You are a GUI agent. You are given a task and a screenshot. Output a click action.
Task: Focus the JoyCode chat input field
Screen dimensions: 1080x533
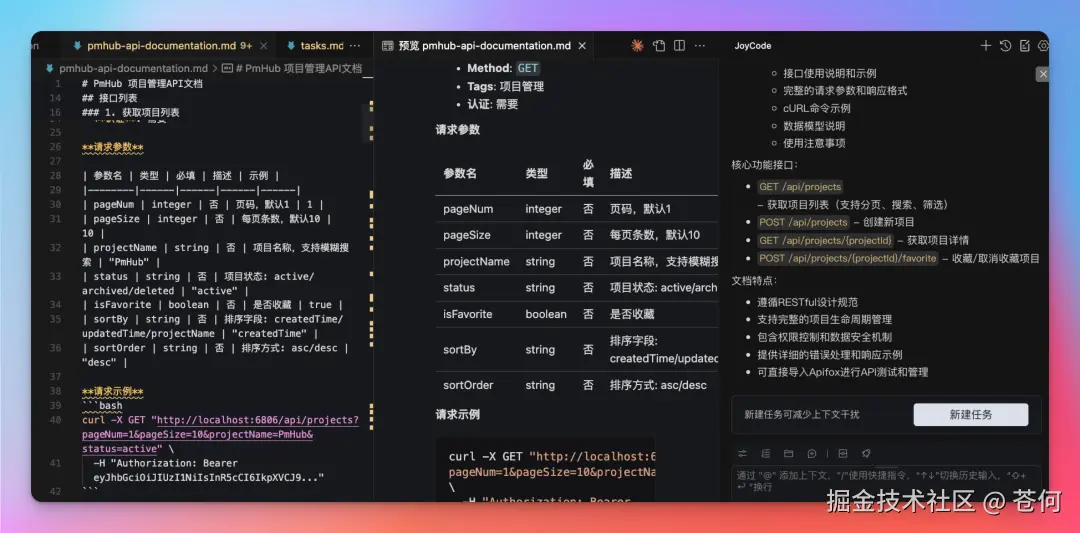886,481
